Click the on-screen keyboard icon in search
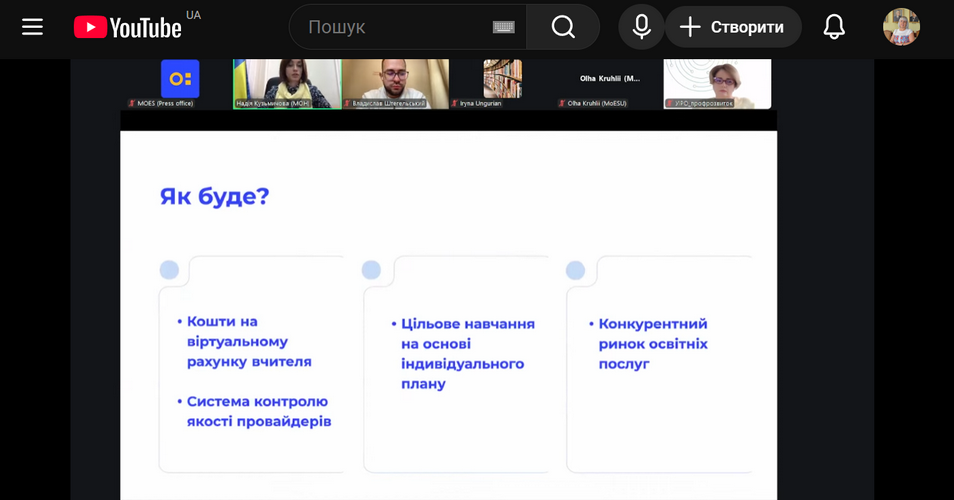 [x=504, y=27]
